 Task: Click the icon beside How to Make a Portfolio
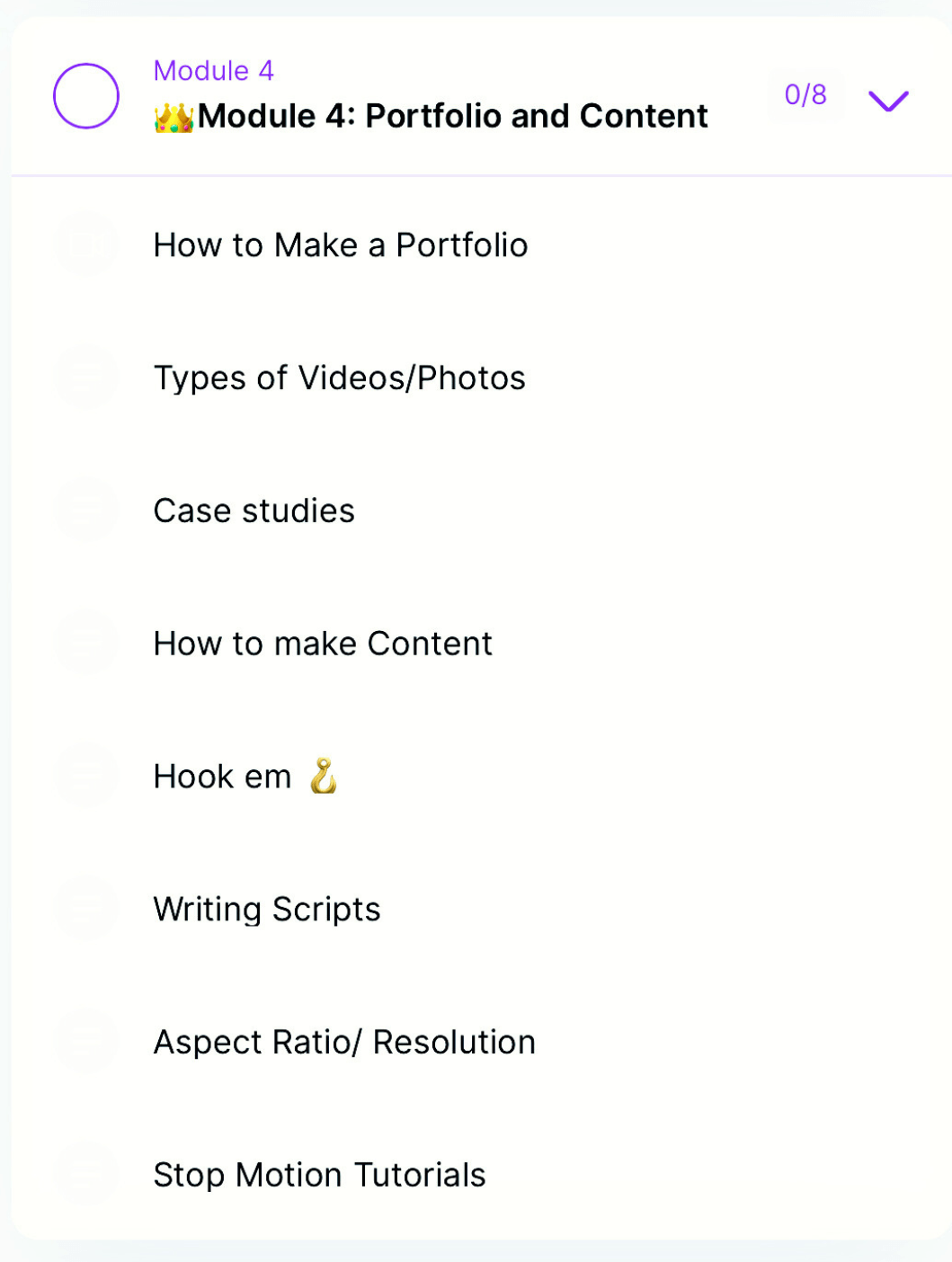click(85, 244)
